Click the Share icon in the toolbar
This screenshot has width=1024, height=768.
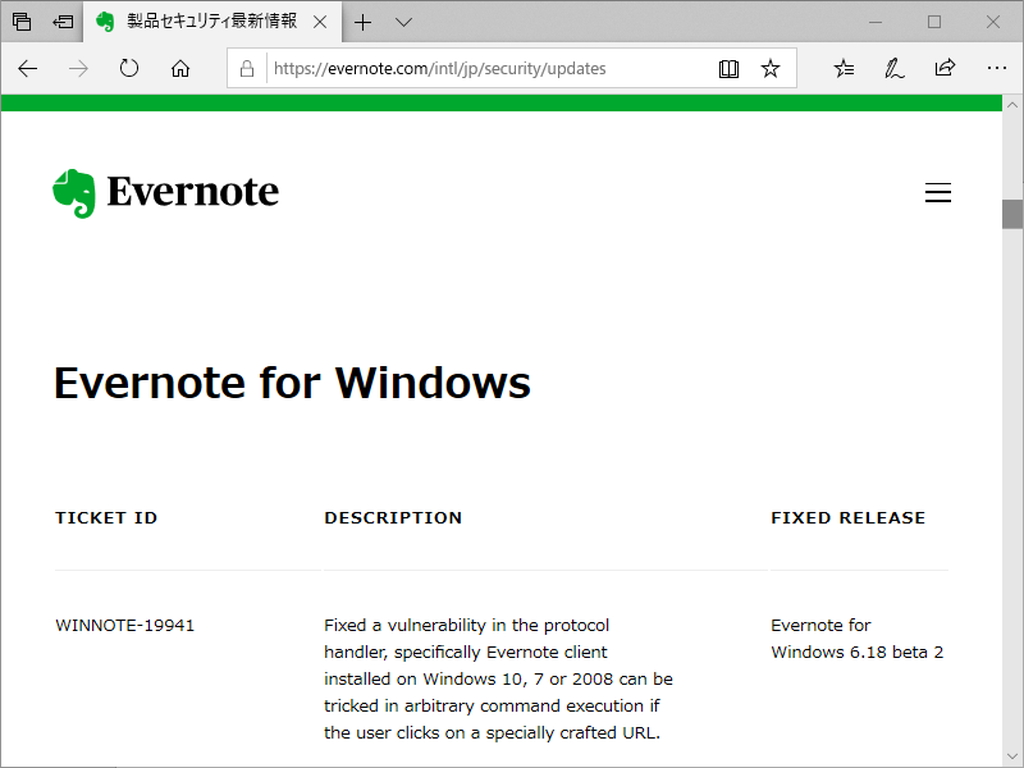coord(944,68)
